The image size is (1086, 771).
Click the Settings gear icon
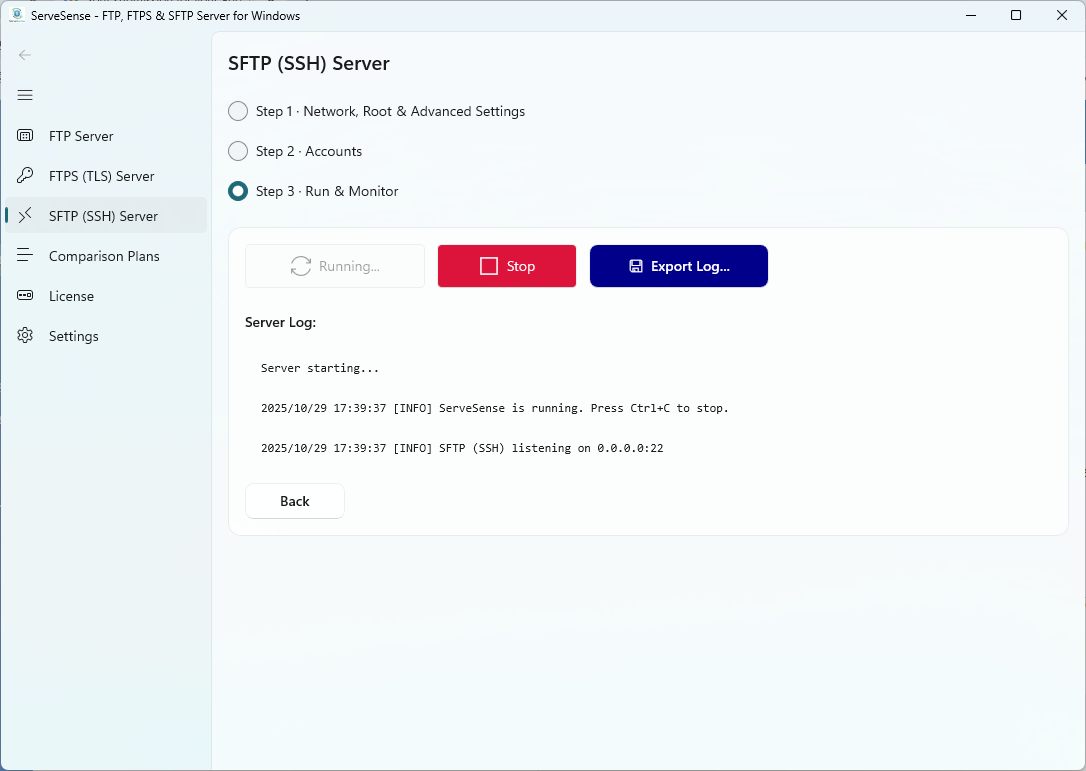pos(25,335)
